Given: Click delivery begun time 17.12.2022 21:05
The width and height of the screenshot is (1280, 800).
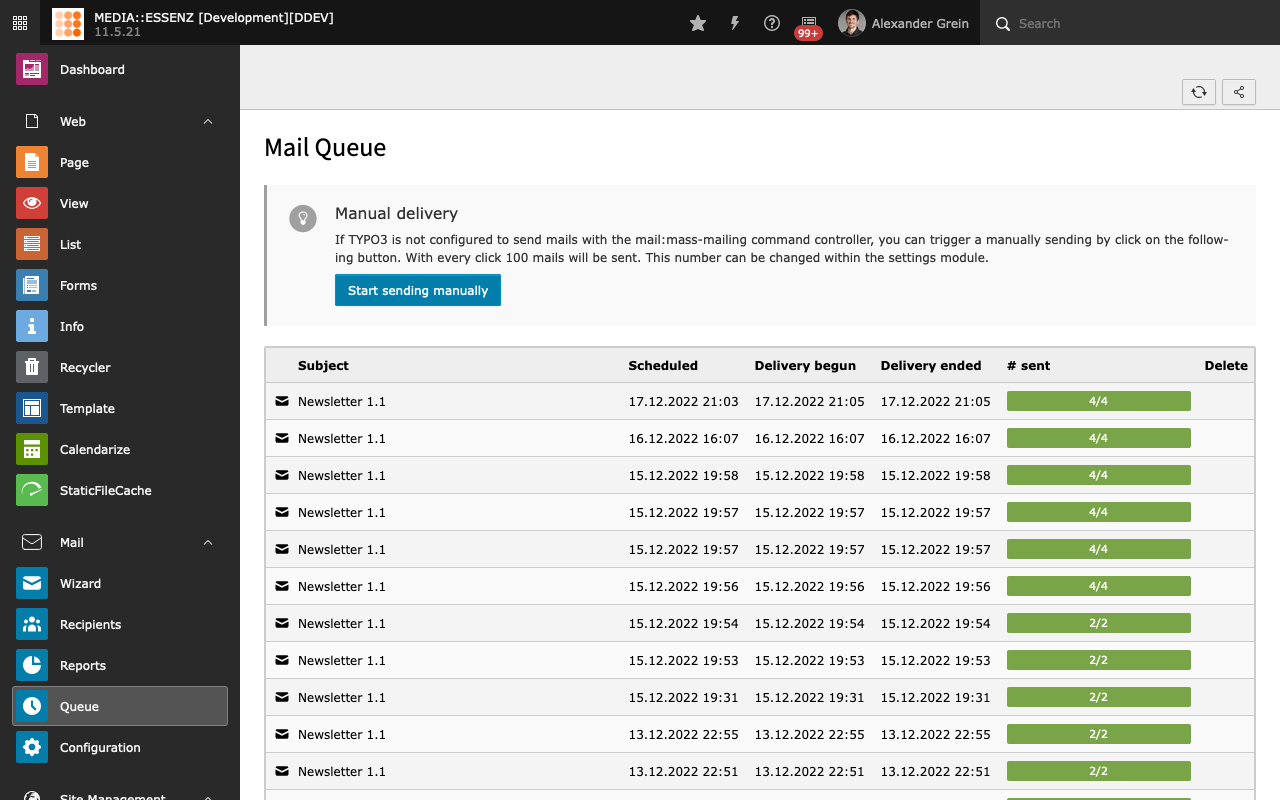Looking at the screenshot, I should coord(809,401).
